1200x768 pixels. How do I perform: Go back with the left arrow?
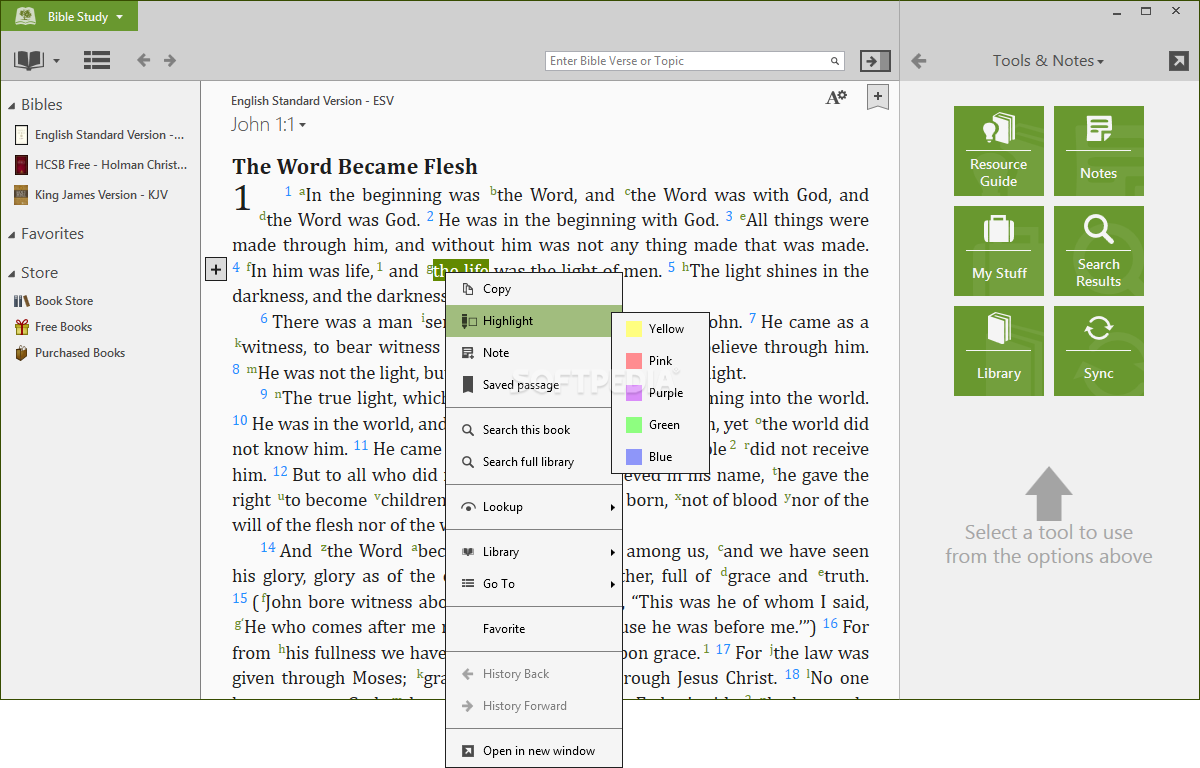[x=144, y=60]
